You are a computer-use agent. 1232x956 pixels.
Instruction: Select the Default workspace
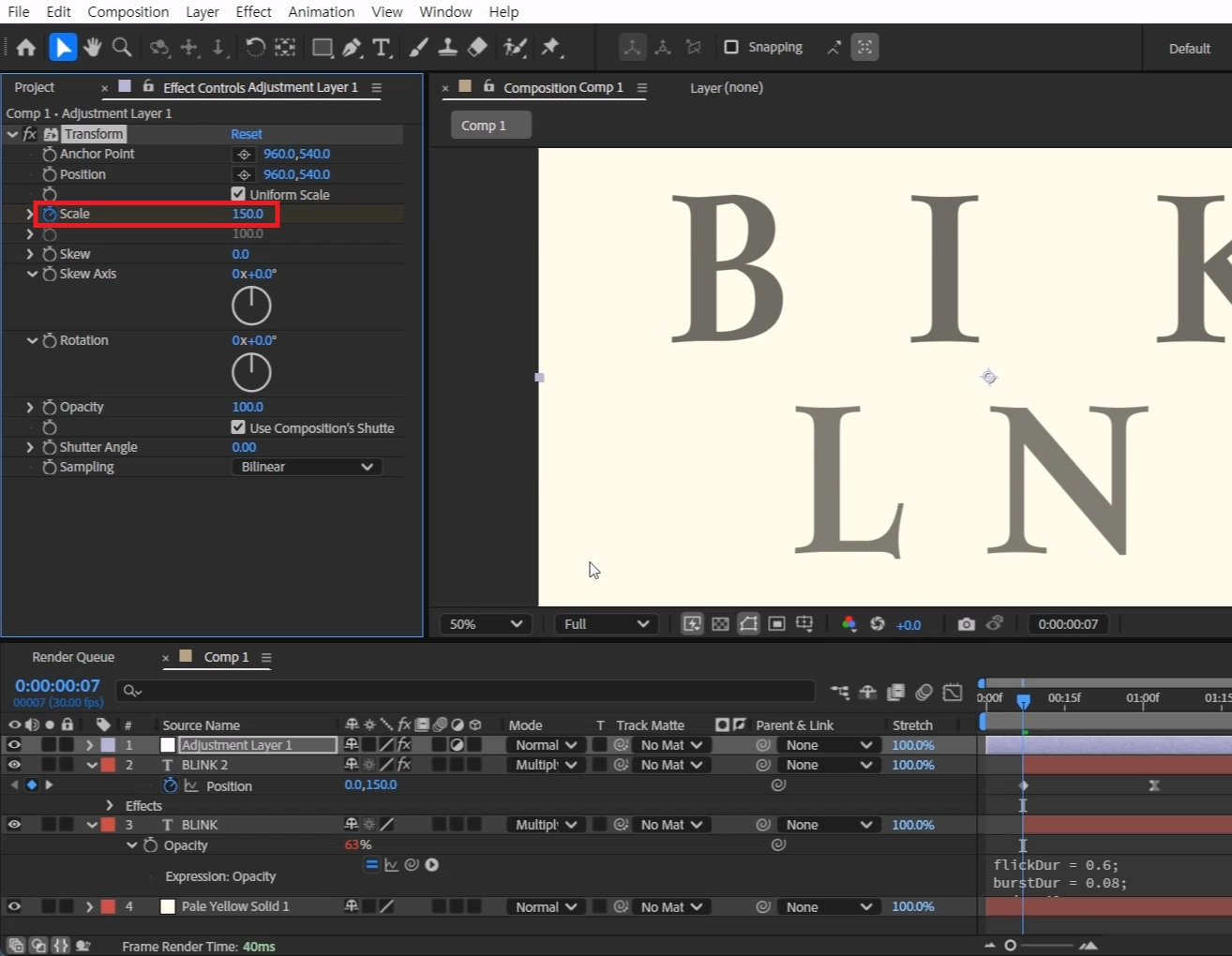tap(1189, 49)
